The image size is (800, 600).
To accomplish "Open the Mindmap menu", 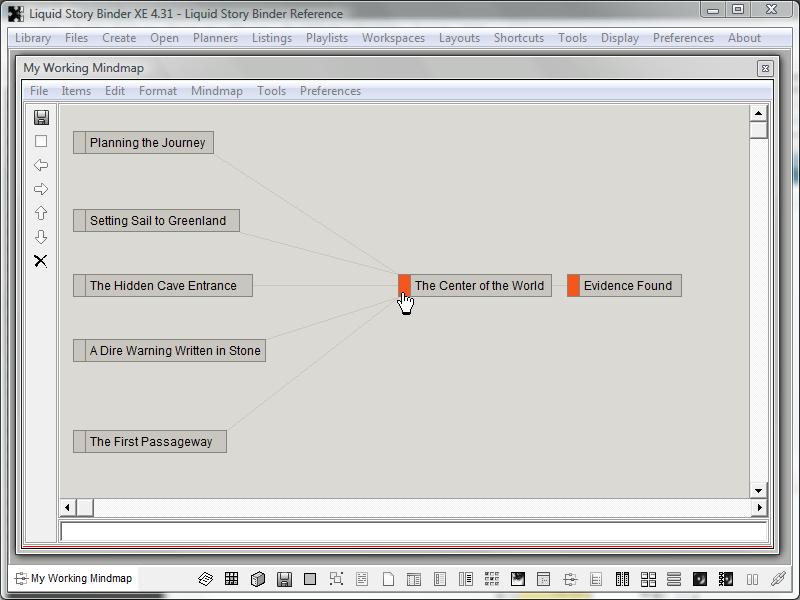I will (x=216, y=91).
